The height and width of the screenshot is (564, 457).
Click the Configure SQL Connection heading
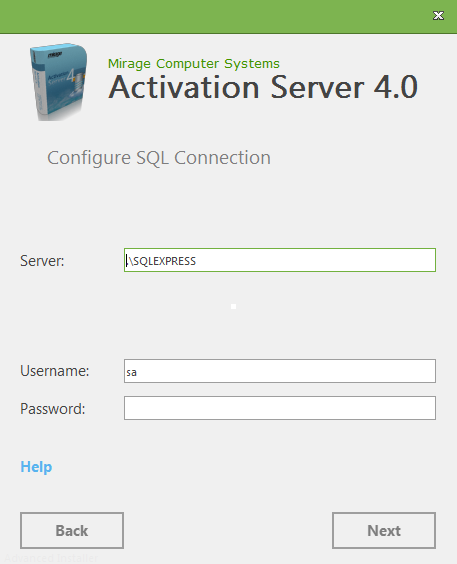[x=159, y=158]
